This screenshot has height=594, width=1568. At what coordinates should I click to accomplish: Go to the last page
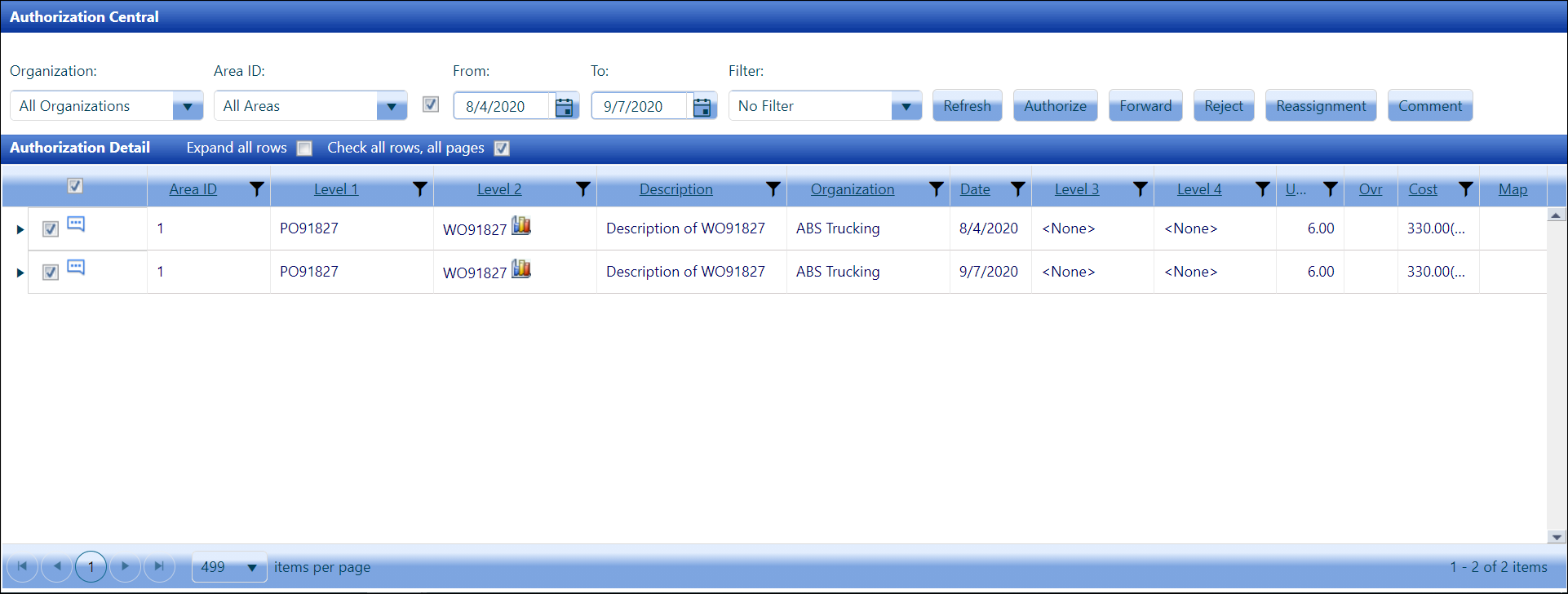tap(159, 566)
